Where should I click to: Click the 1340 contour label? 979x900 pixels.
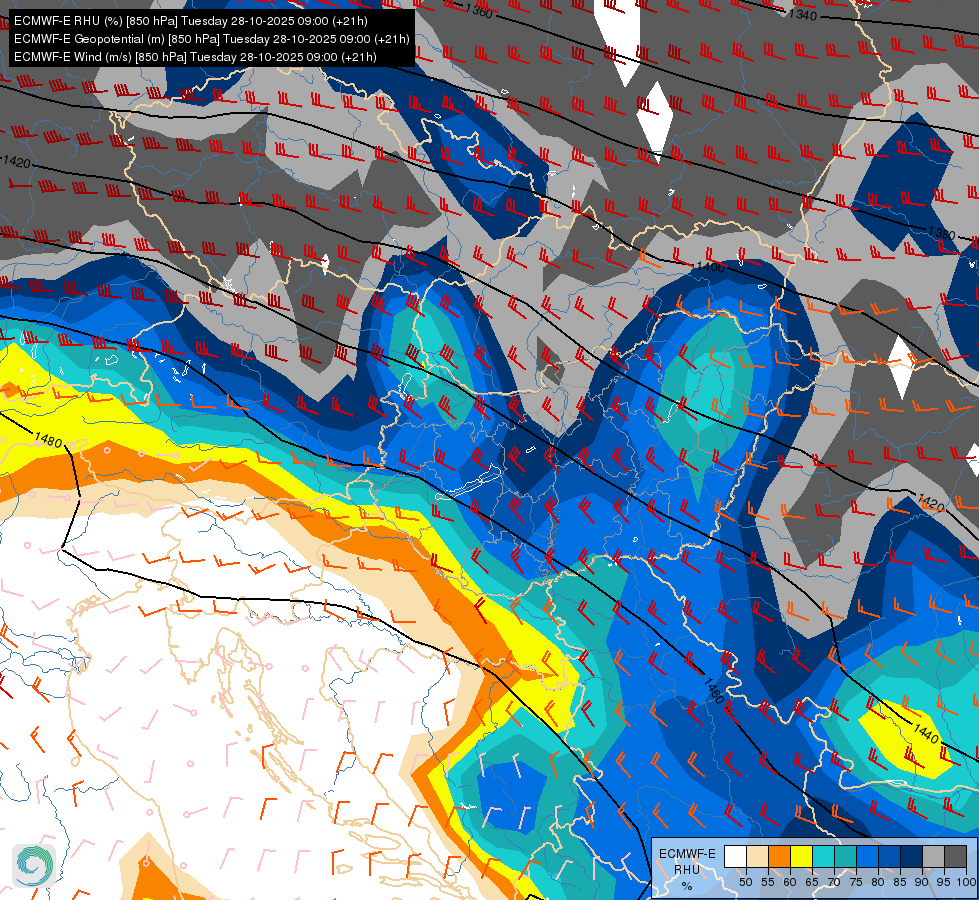tap(803, 14)
